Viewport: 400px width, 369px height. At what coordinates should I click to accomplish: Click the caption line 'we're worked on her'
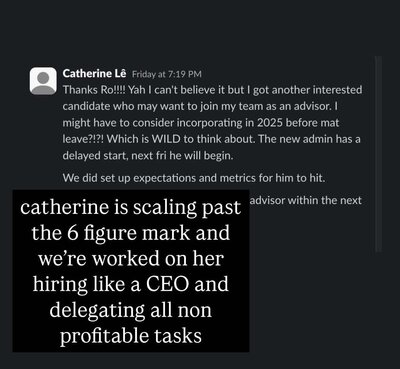tap(131, 259)
